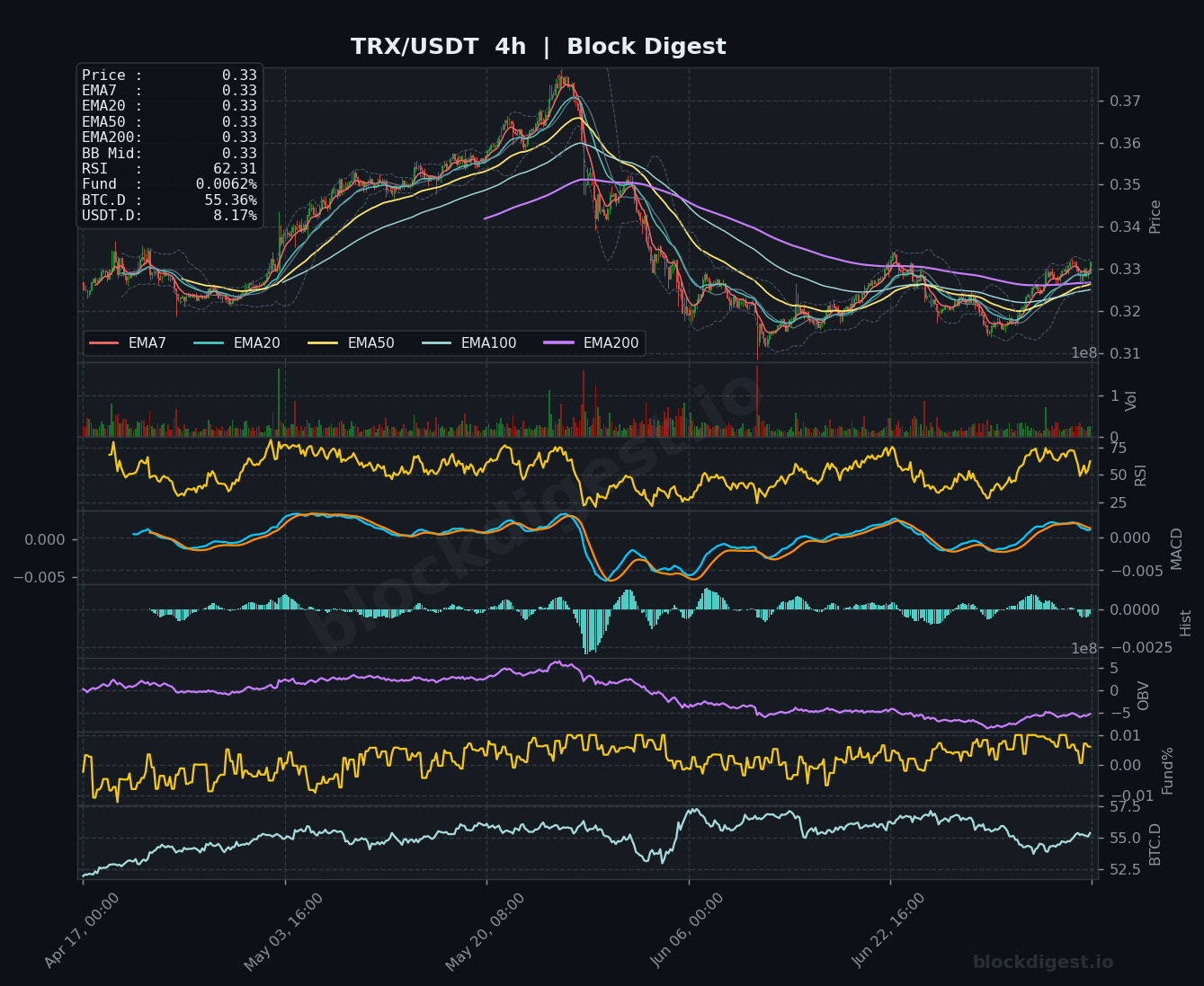
Task: Click the RSI axis label
Action: [x=1141, y=475]
